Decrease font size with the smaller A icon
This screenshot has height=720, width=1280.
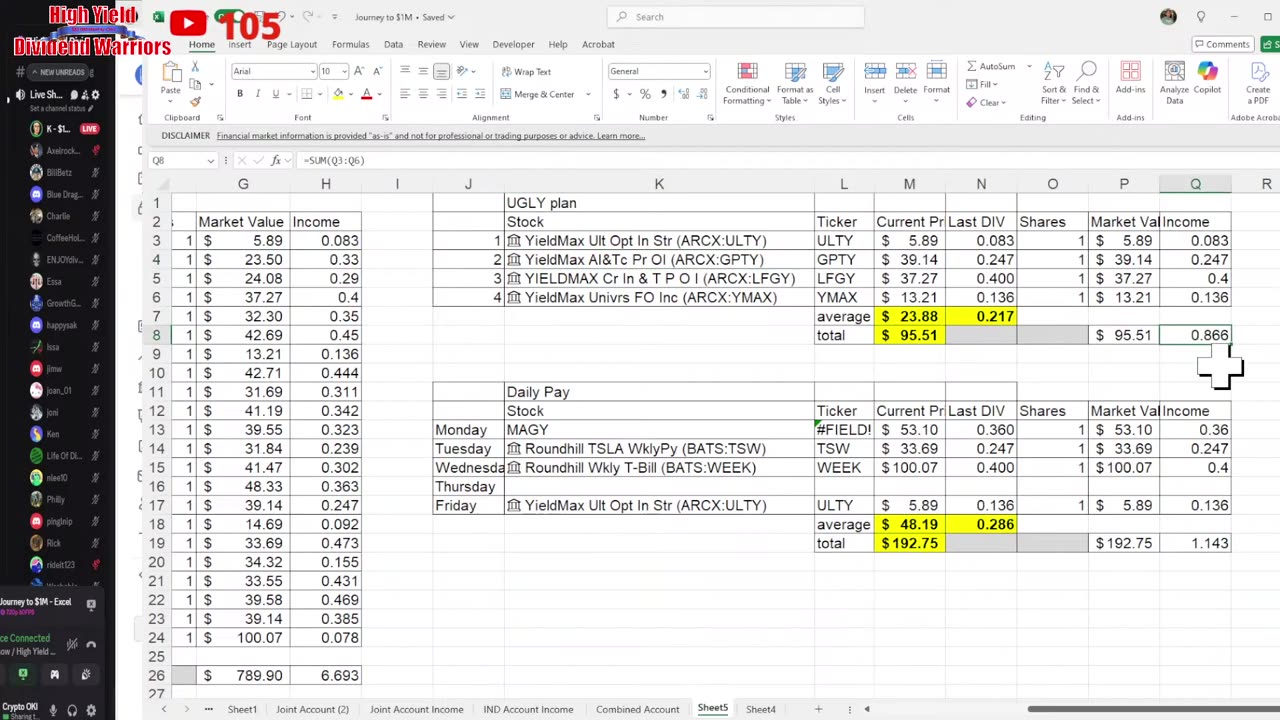pyautogui.click(x=376, y=71)
